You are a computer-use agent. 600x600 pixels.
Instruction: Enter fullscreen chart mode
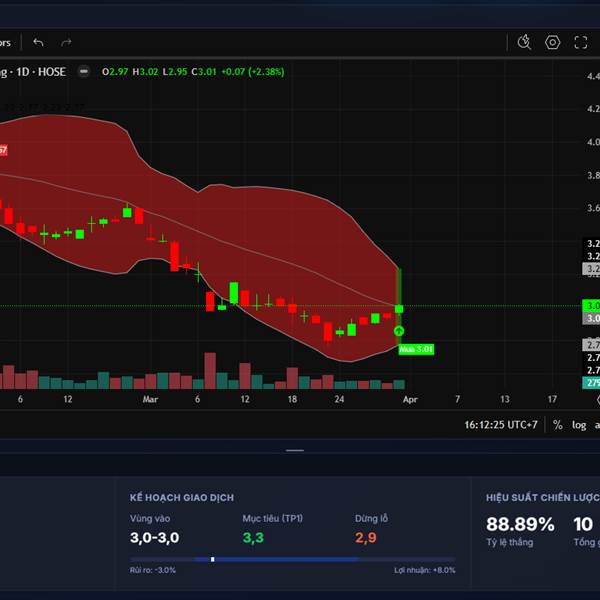click(x=581, y=42)
